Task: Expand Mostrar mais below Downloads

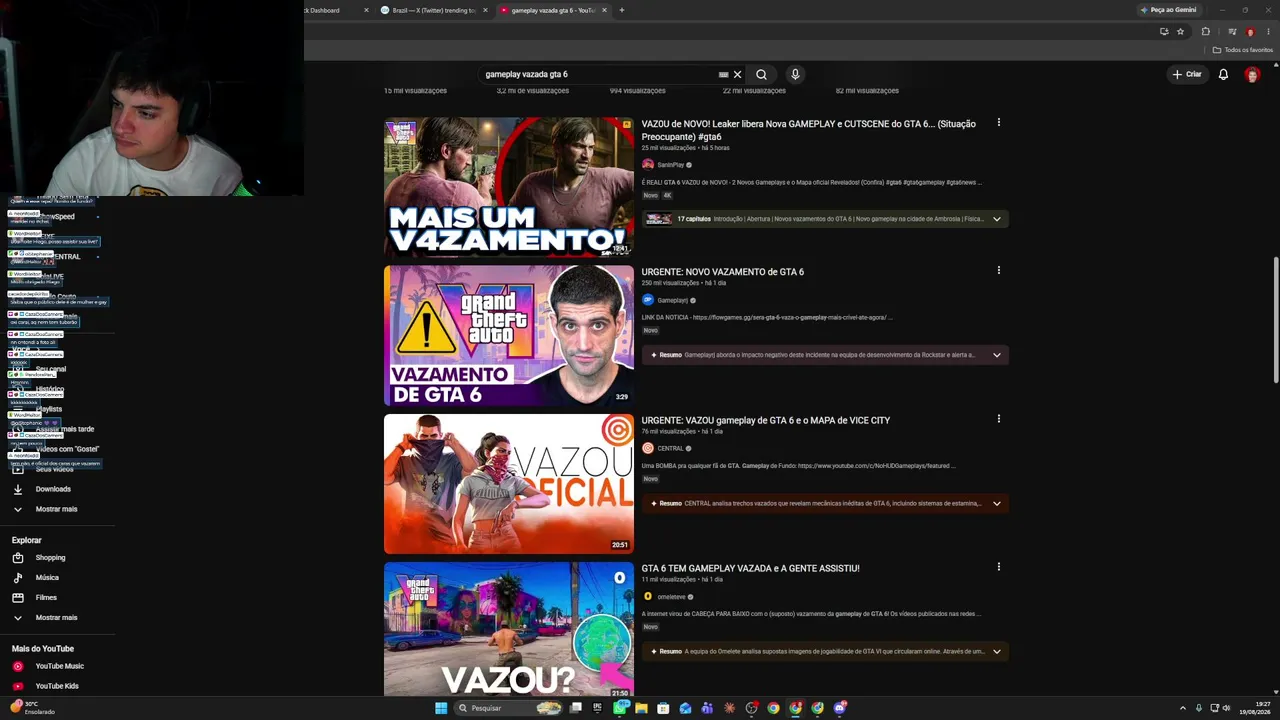Action: (57, 509)
